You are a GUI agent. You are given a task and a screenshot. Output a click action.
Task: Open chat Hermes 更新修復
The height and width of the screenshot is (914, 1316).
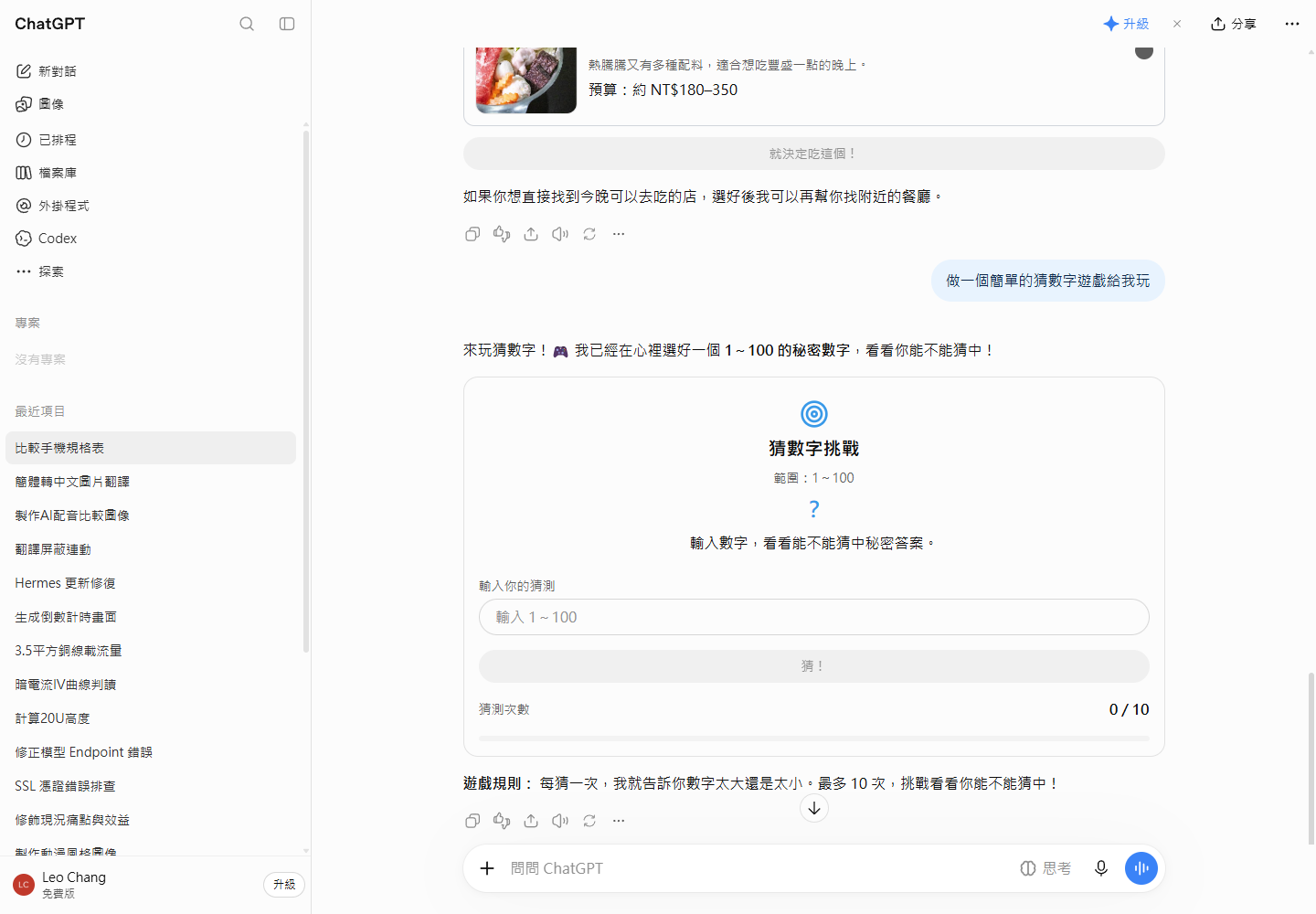pyautogui.click(x=151, y=583)
